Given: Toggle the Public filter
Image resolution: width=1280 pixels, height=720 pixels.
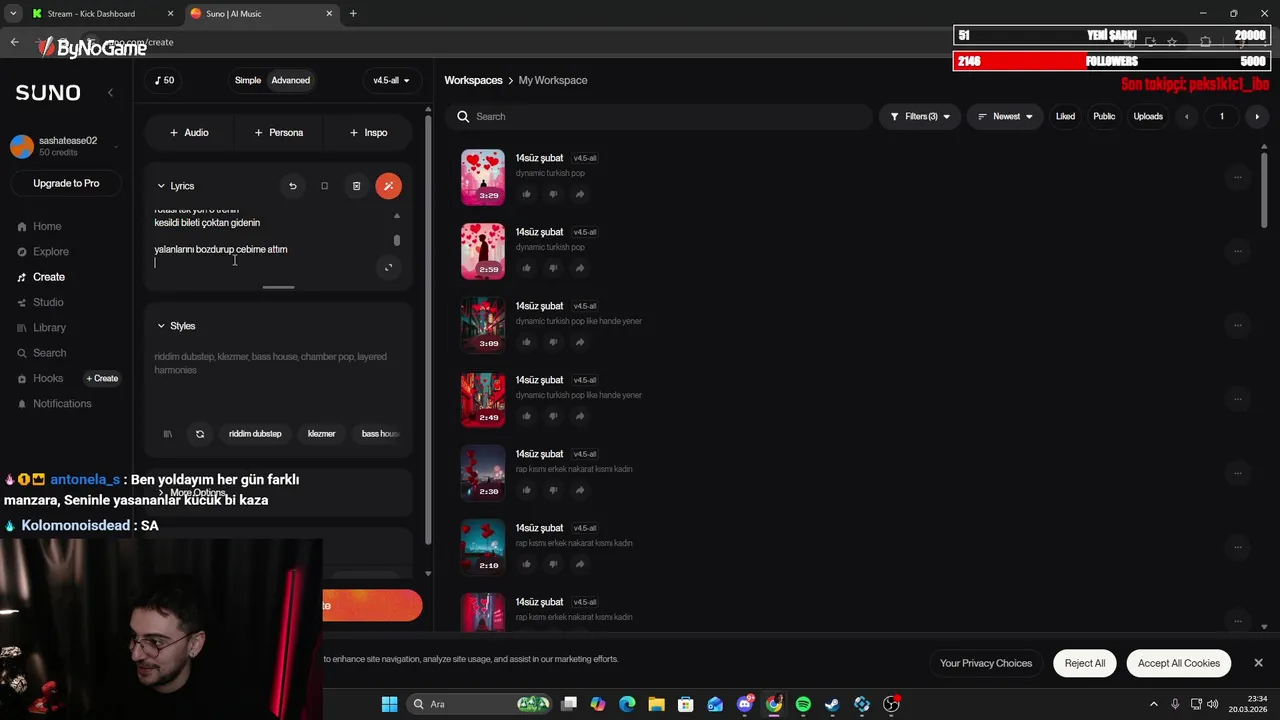Looking at the screenshot, I should pos(1104,117).
